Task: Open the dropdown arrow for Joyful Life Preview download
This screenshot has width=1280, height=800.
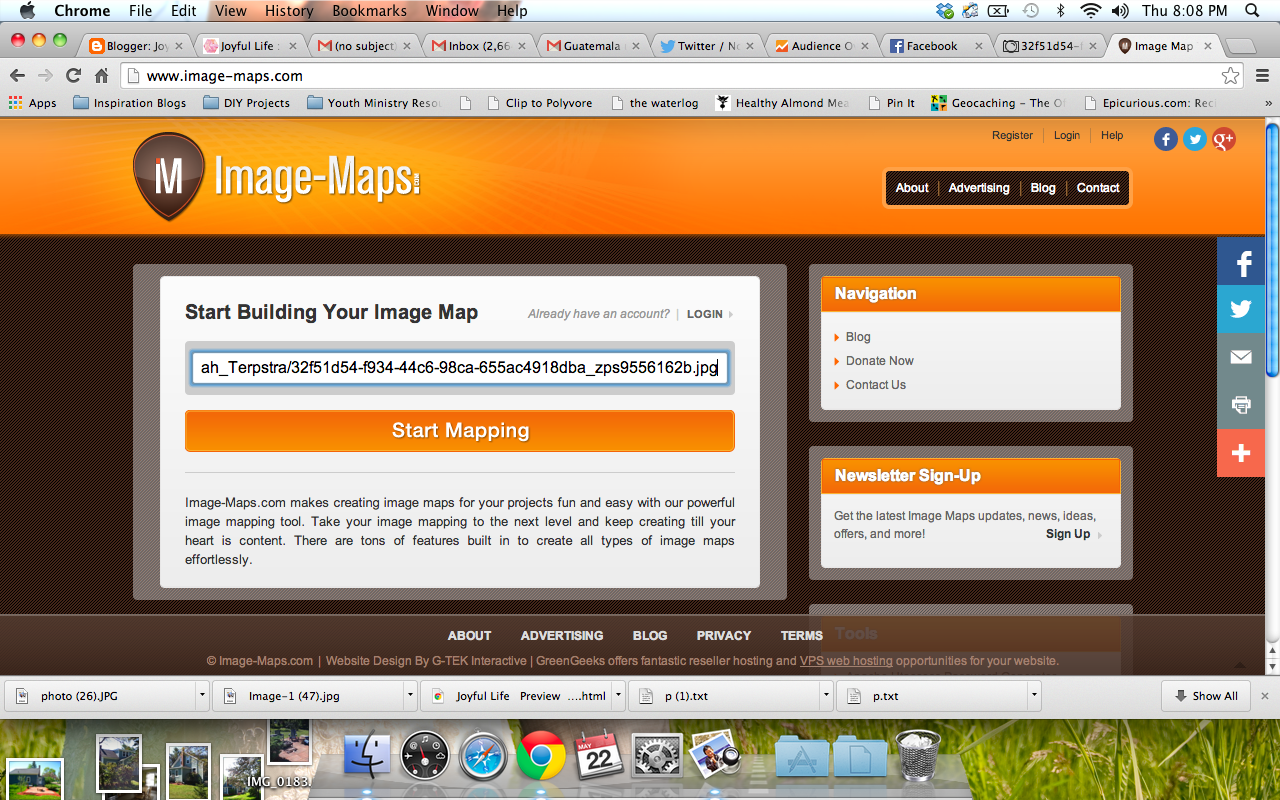Action: coord(618,695)
